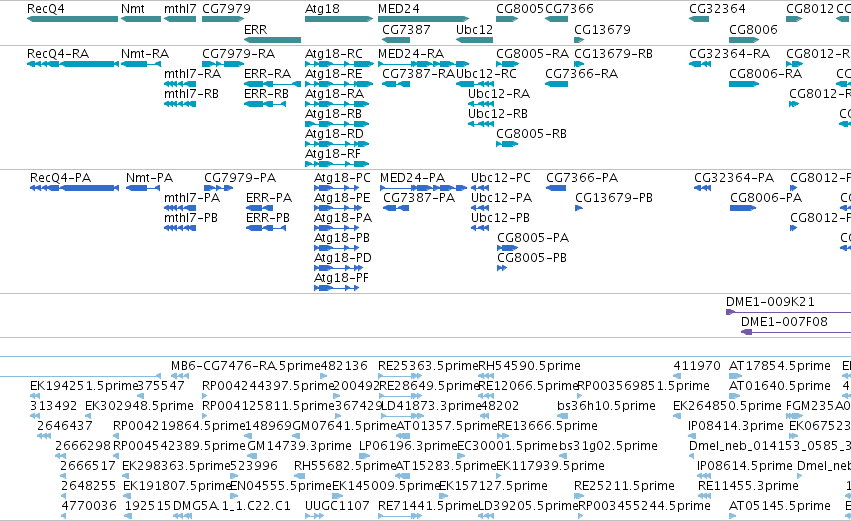Select the Atg18-RD transcript label
This screenshot has width=851, height=521.
334,134
